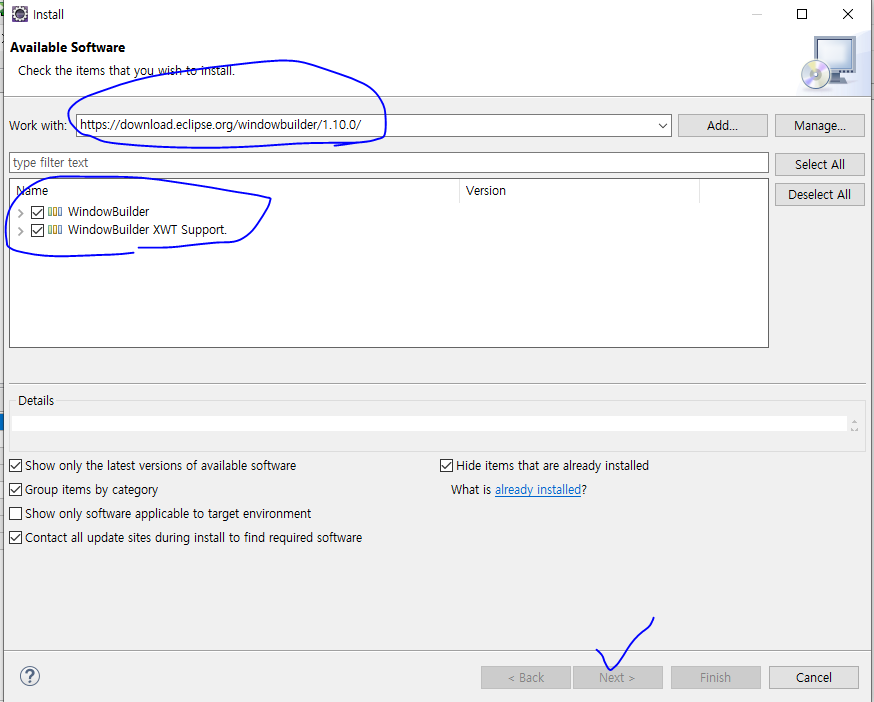The width and height of the screenshot is (874, 702).
Task: Click the Name column header
Action: [235, 191]
